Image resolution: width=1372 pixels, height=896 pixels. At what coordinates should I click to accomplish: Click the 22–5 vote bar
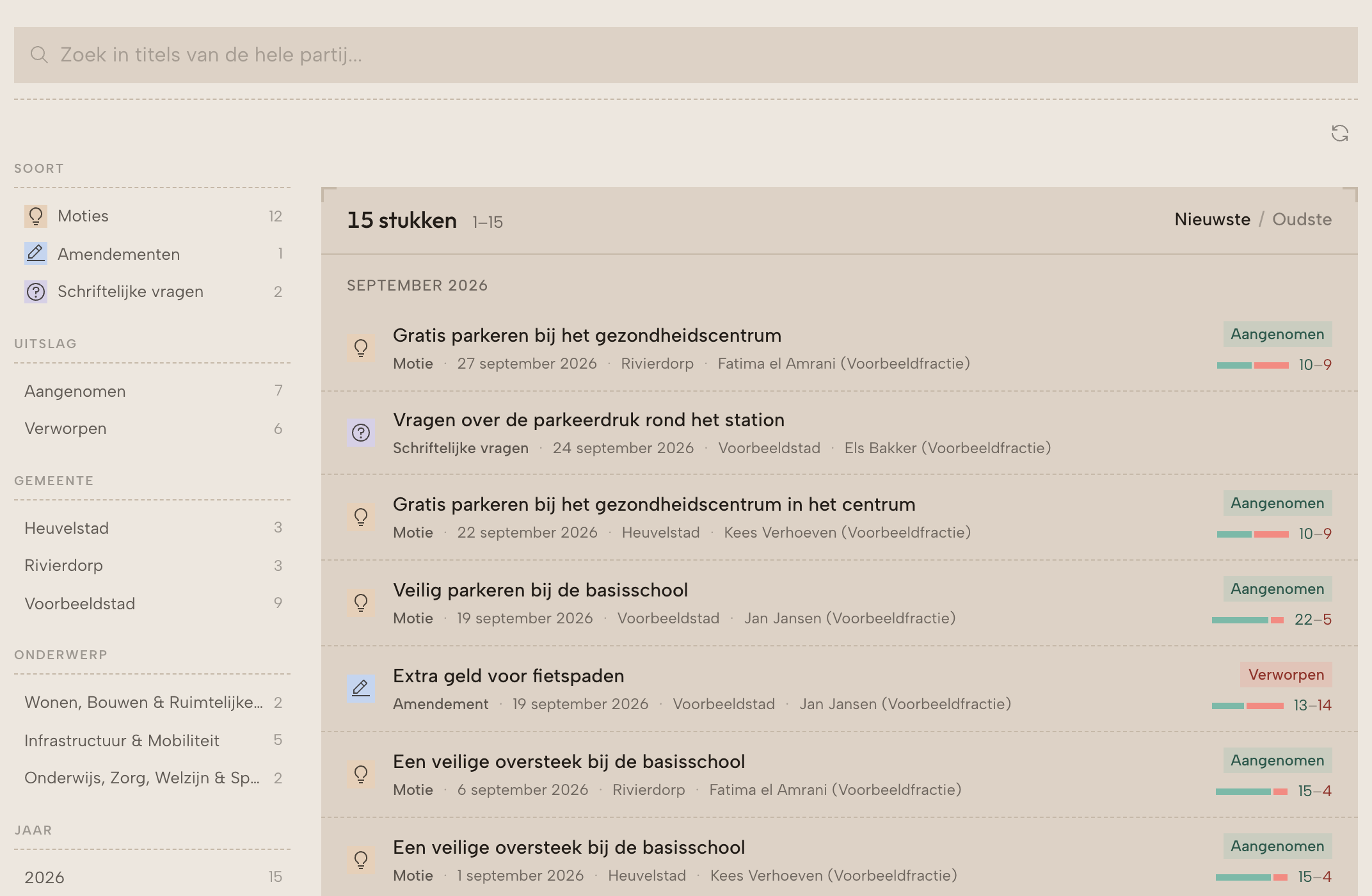click(x=1247, y=620)
